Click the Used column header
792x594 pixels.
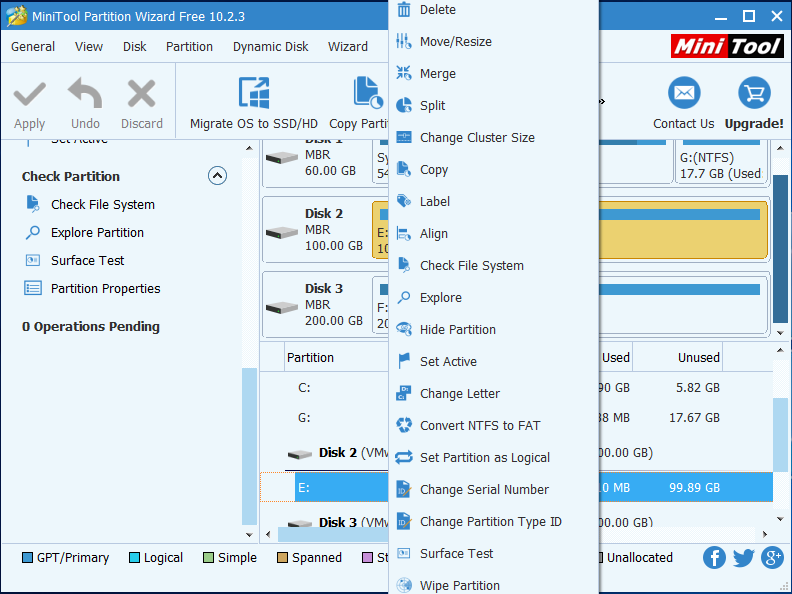click(616, 358)
